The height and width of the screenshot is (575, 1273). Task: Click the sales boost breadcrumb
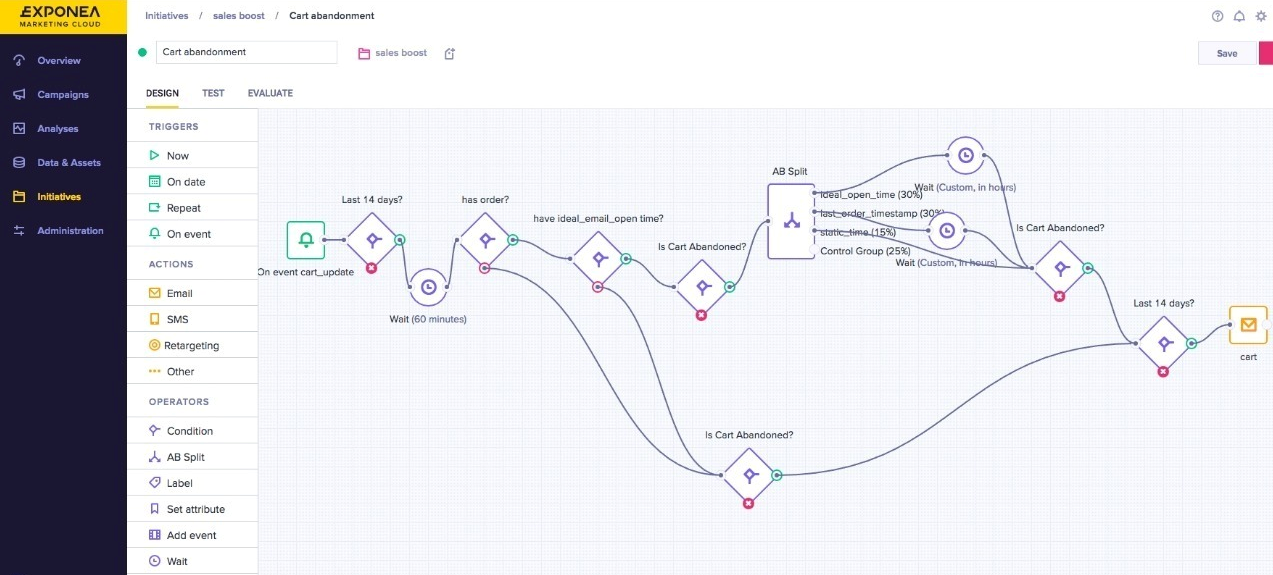(237, 16)
